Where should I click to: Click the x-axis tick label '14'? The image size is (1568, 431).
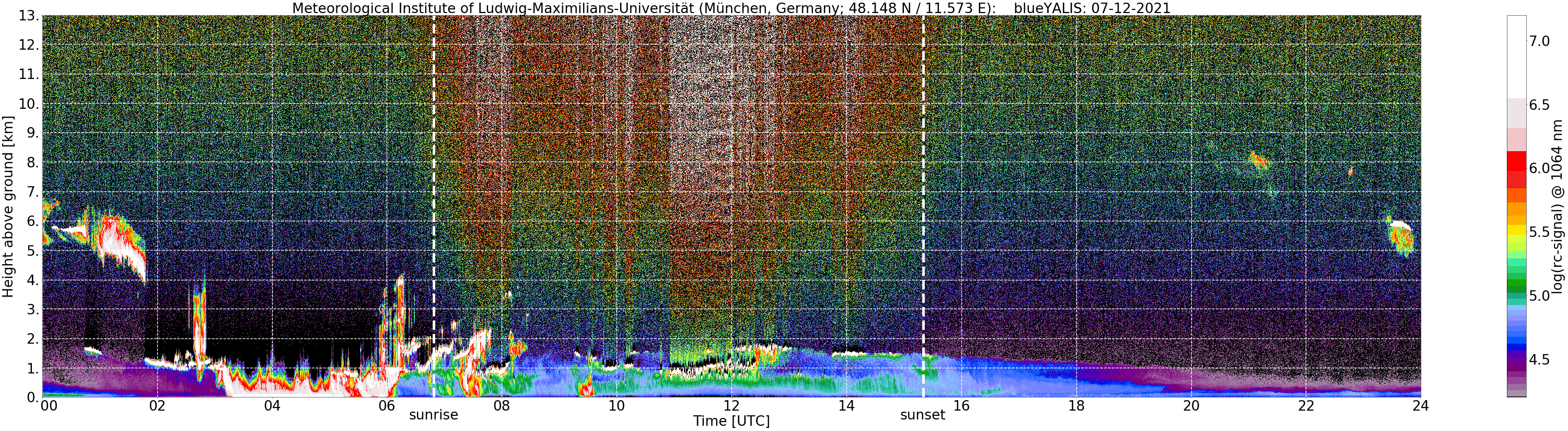pyautogui.click(x=846, y=406)
